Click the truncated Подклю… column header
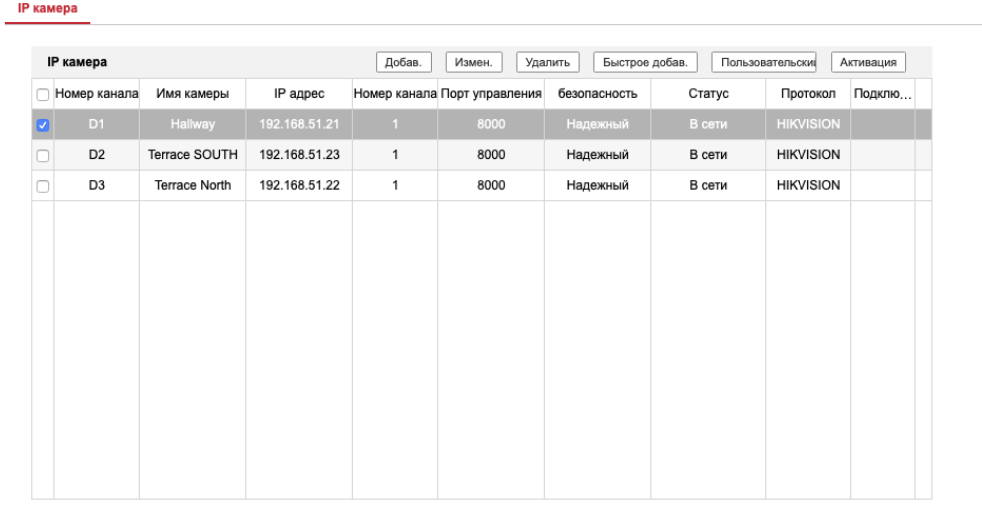This screenshot has width=982, height=524. (x=882, y=93)
